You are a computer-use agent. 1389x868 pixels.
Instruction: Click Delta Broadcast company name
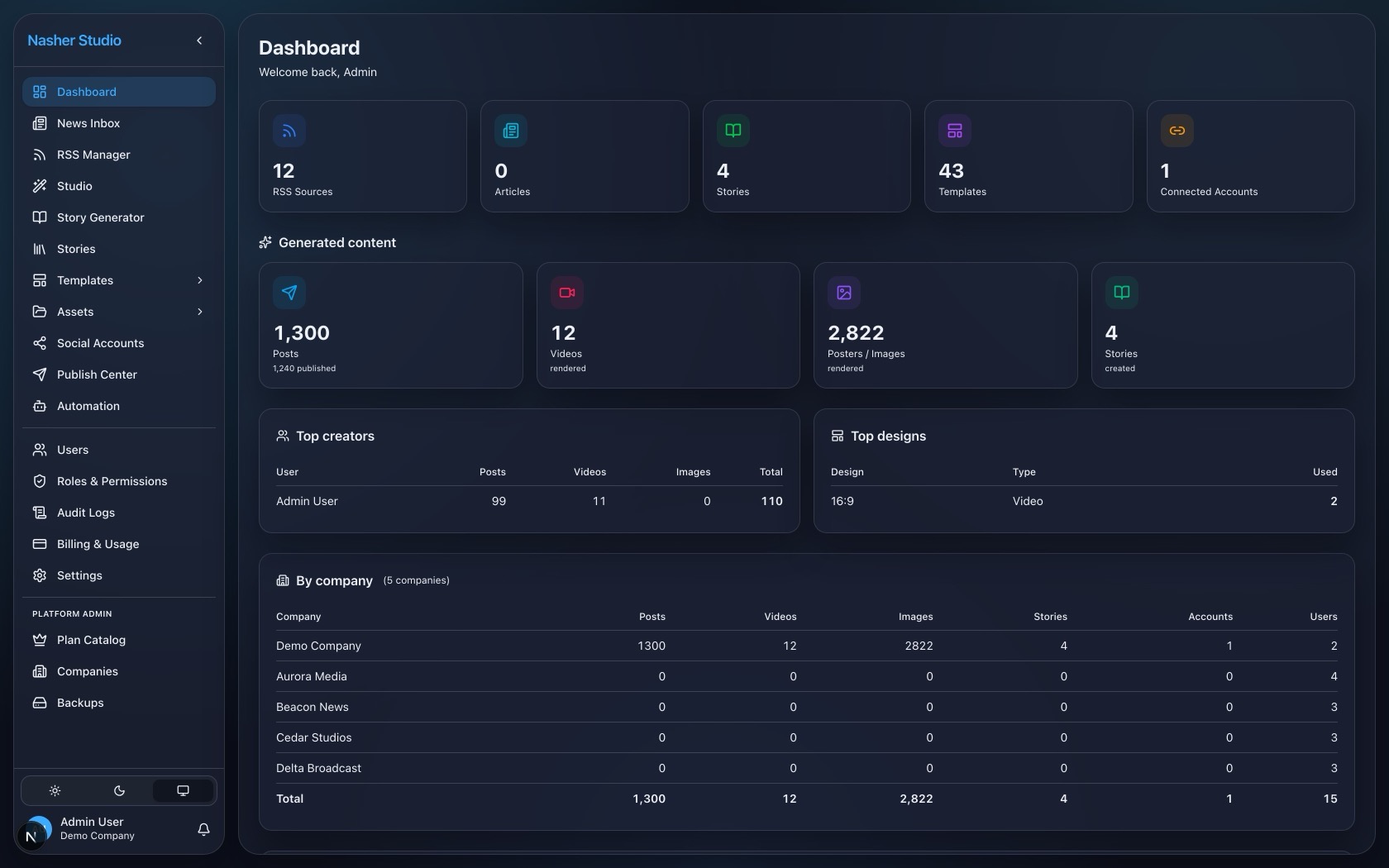coord(318,768)
